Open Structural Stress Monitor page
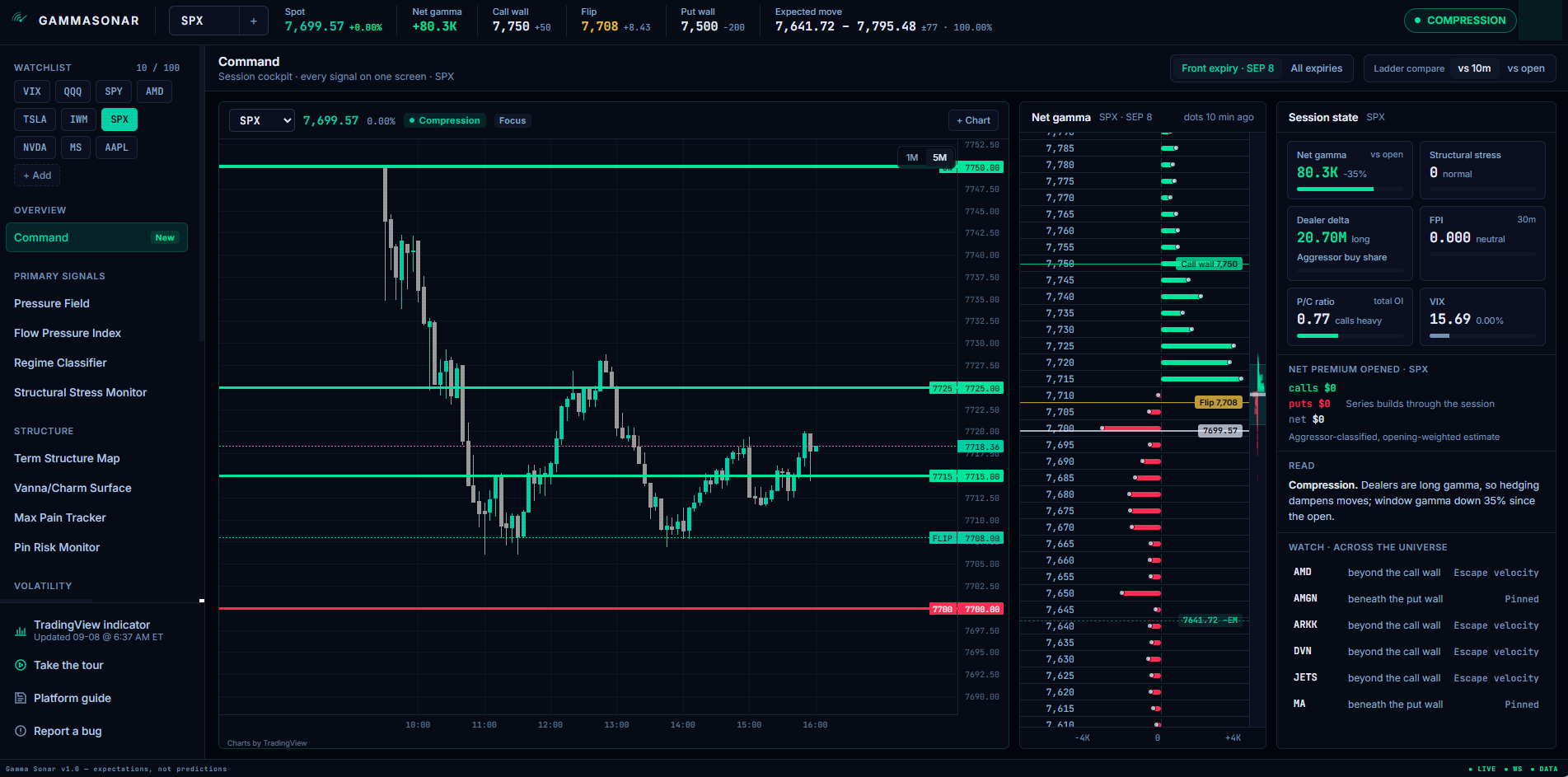 (80, 392)
